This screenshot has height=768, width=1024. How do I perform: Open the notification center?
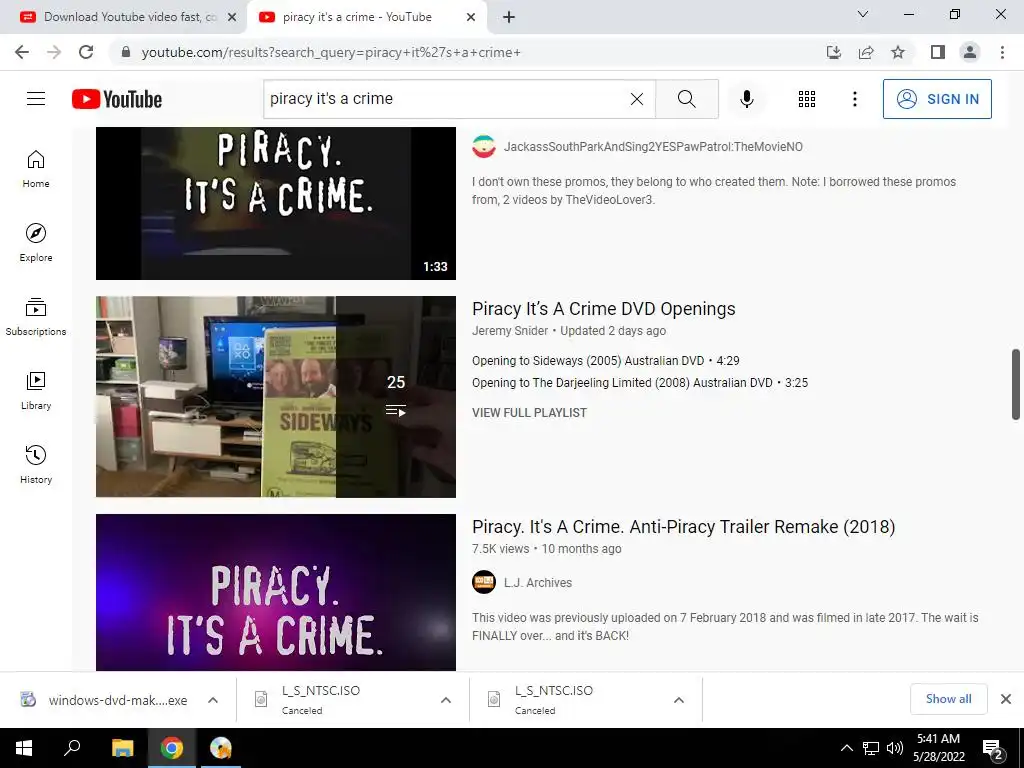[x=993, y=748]
